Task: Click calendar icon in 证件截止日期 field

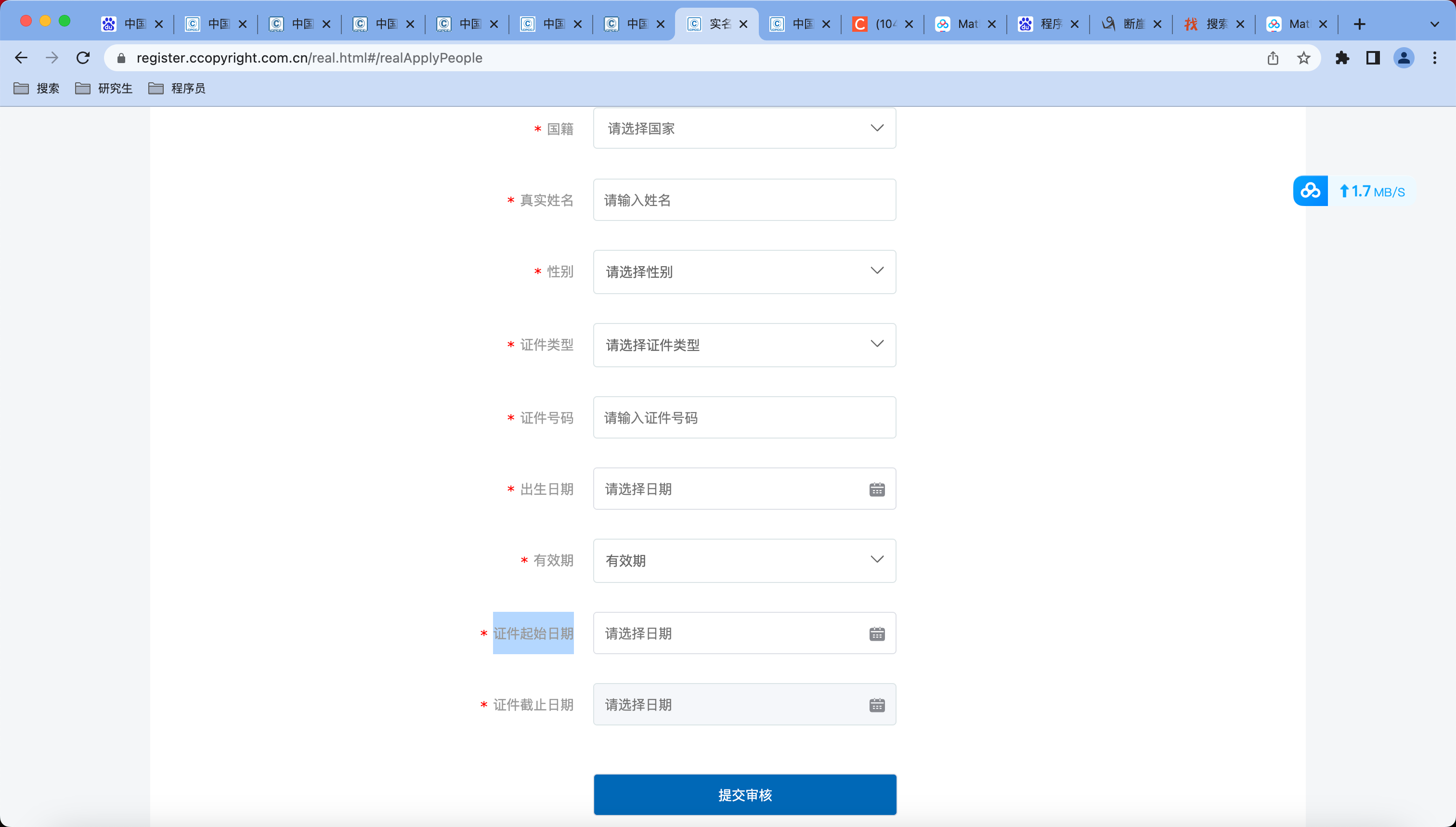Action: 877,705
